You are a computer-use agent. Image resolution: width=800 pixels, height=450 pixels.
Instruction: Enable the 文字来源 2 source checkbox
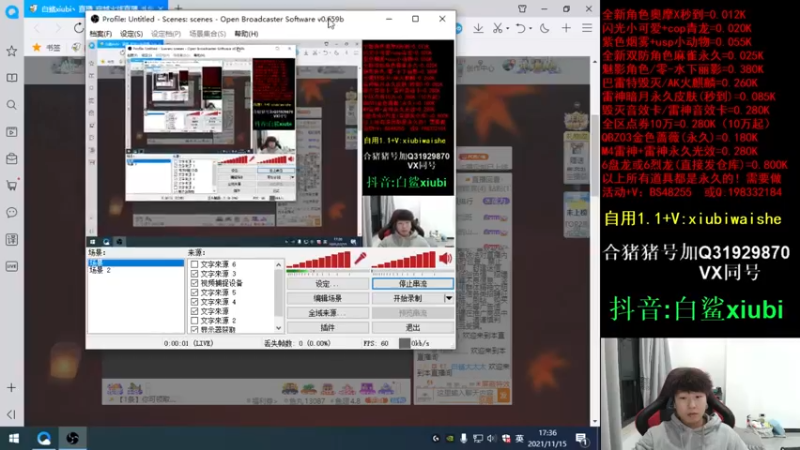click(x=194, y=320)
